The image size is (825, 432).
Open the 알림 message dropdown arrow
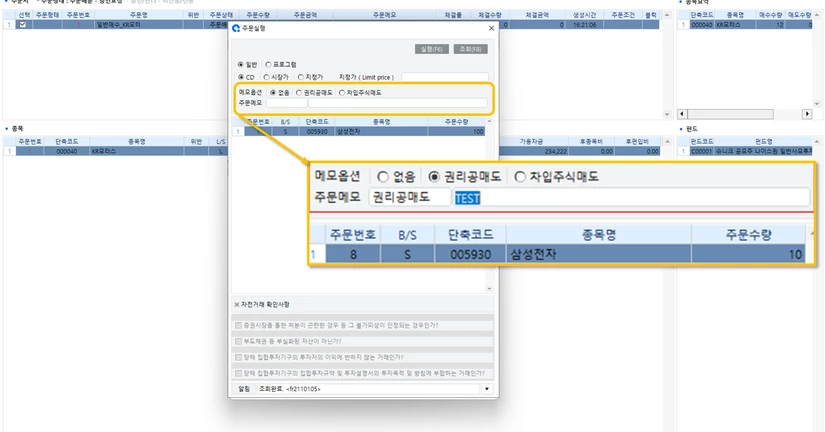tap(487, 389)
